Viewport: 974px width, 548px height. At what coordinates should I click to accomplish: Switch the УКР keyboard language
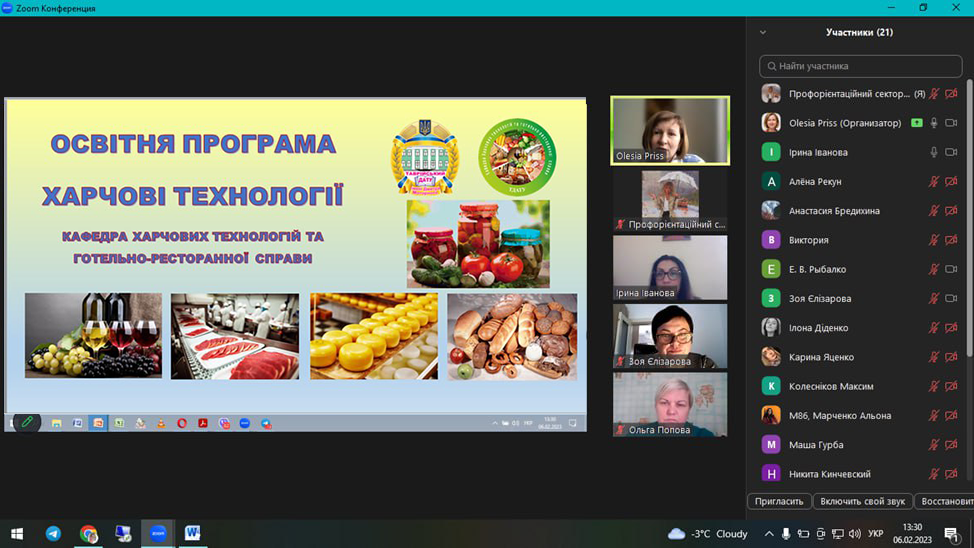click(876, 534)
